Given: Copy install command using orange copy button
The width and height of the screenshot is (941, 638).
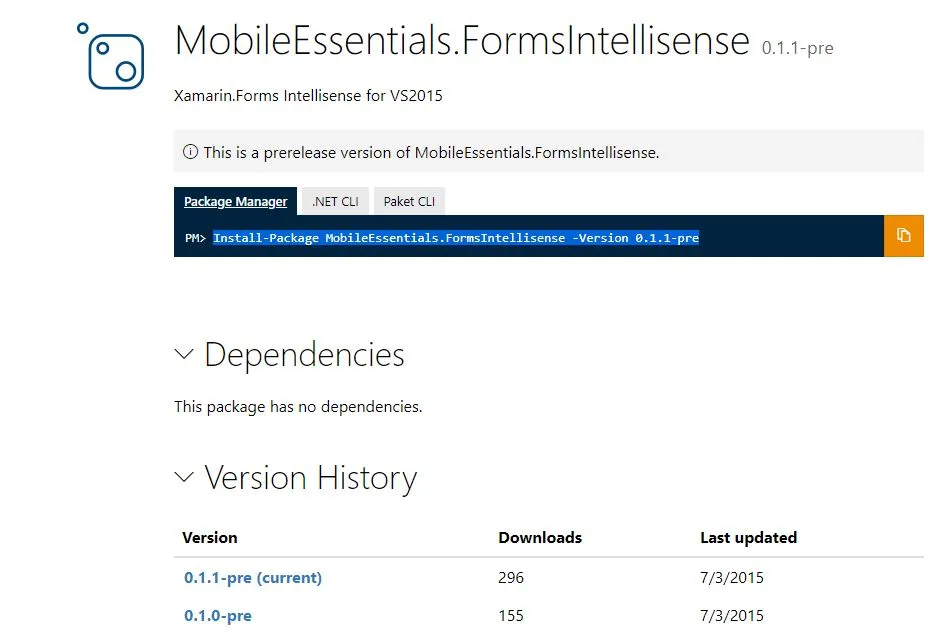Looking at the screenshot, I should (x=903, y=236).
